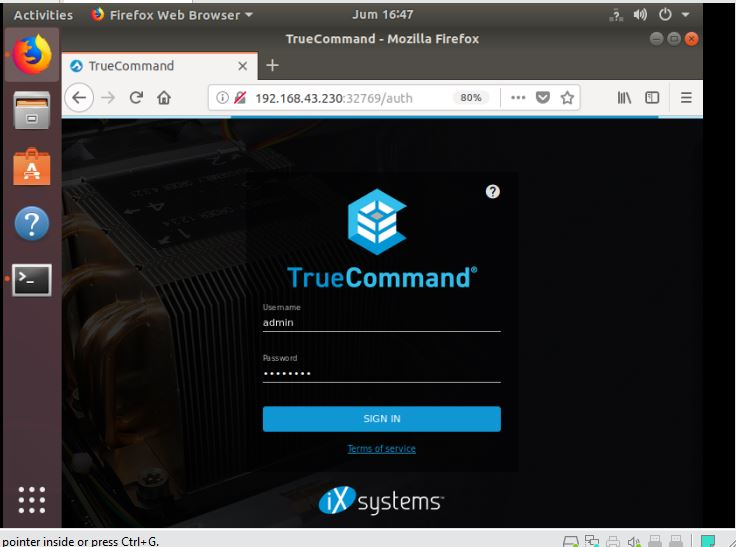Click the volume icon in top bar
This screenshot has height=547, width=736.
(x=640, y=15)
